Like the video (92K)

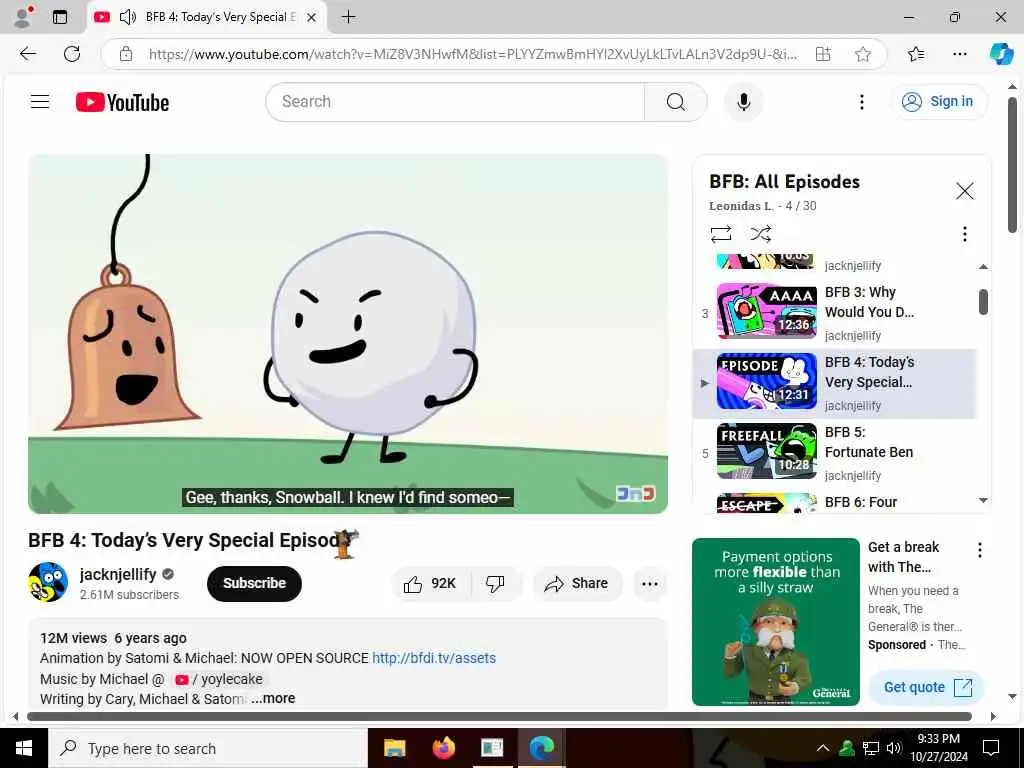click(430, 583)
